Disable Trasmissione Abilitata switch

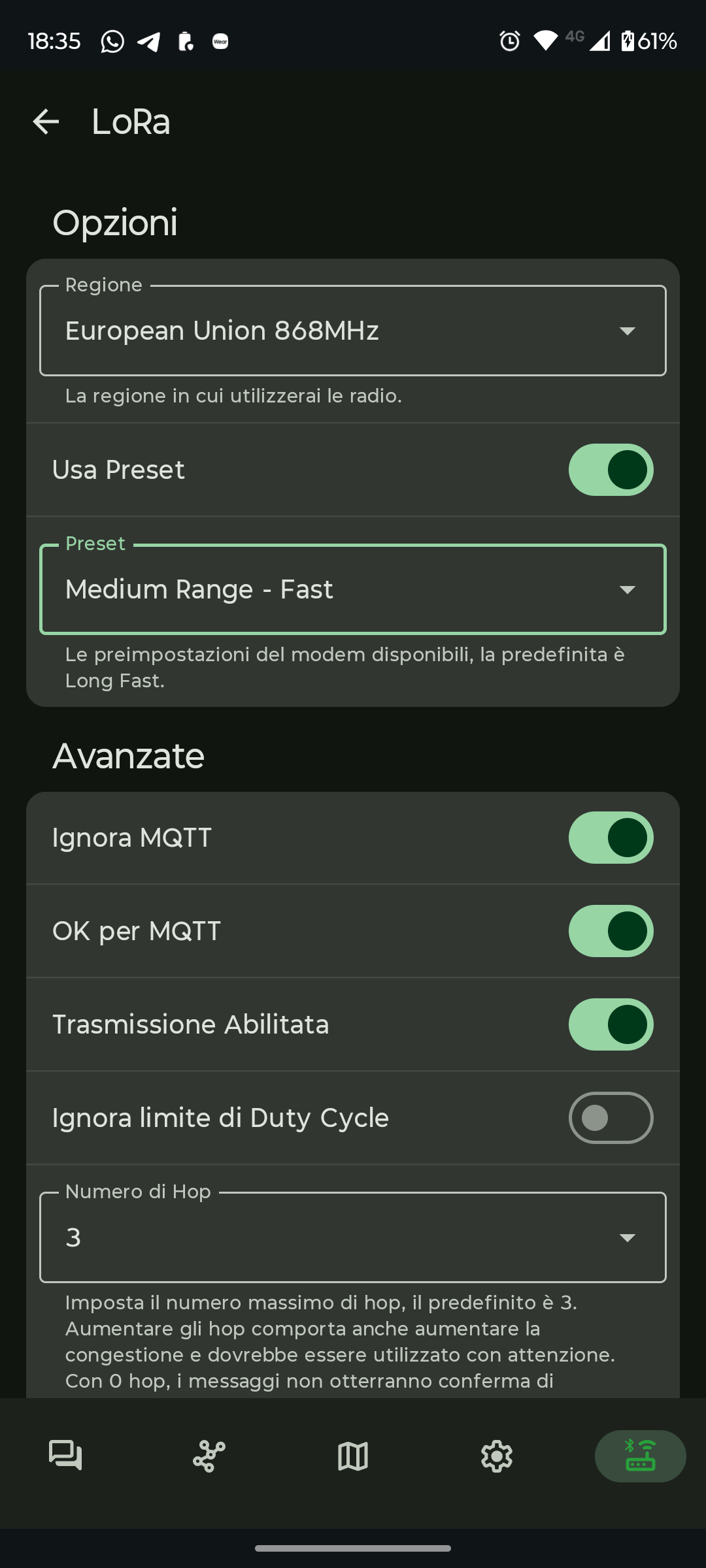[x=611, y=1024]
